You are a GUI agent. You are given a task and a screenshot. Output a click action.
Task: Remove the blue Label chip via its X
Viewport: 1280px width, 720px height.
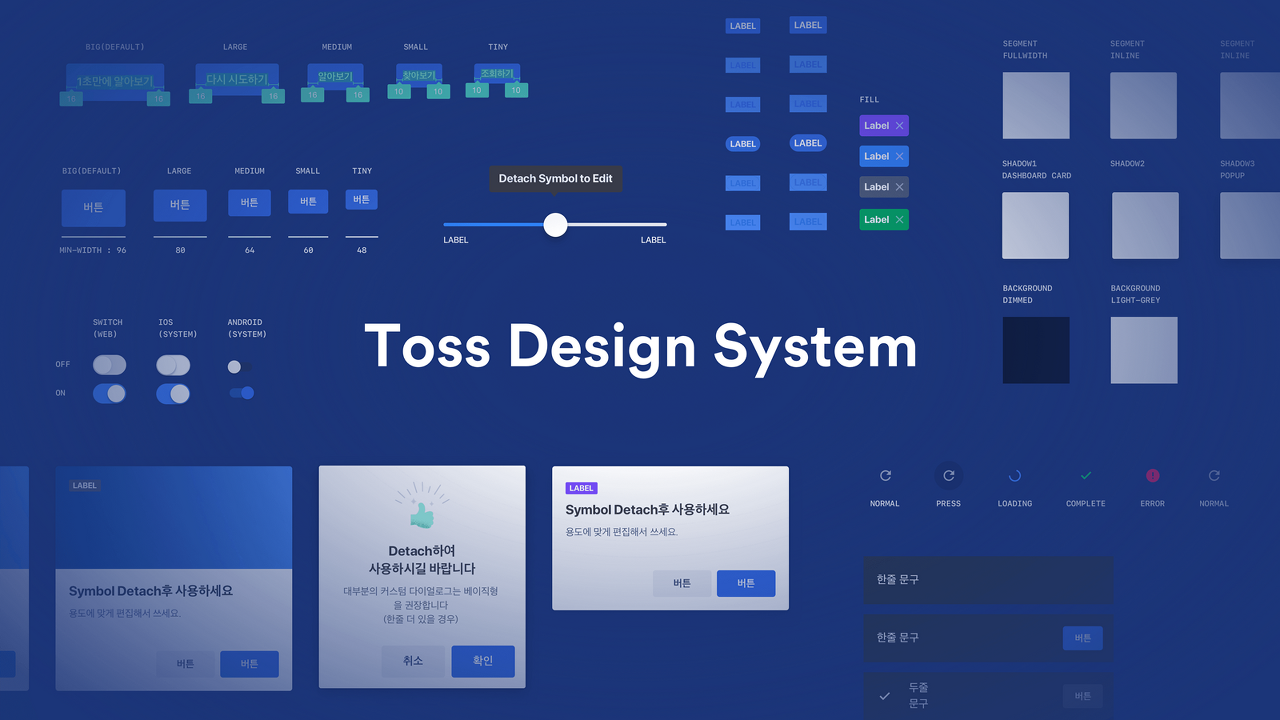(x=899, y=156)
